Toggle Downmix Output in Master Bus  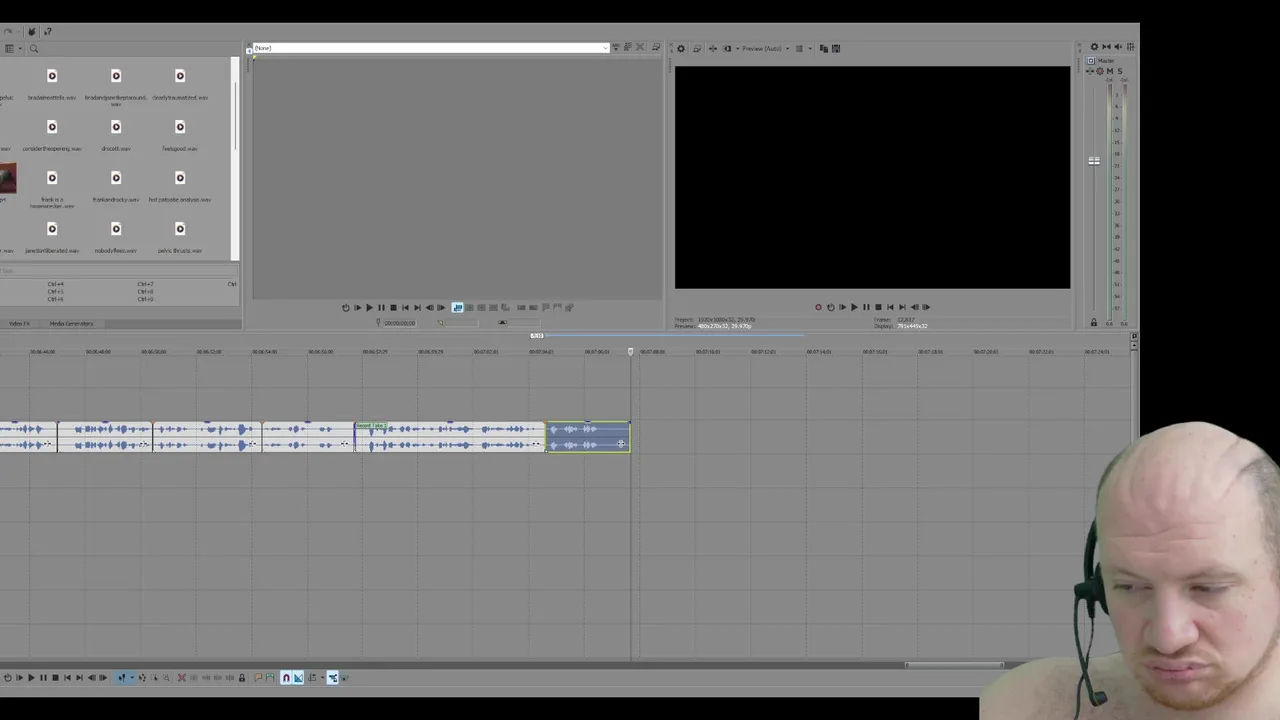coord(1106,47)
